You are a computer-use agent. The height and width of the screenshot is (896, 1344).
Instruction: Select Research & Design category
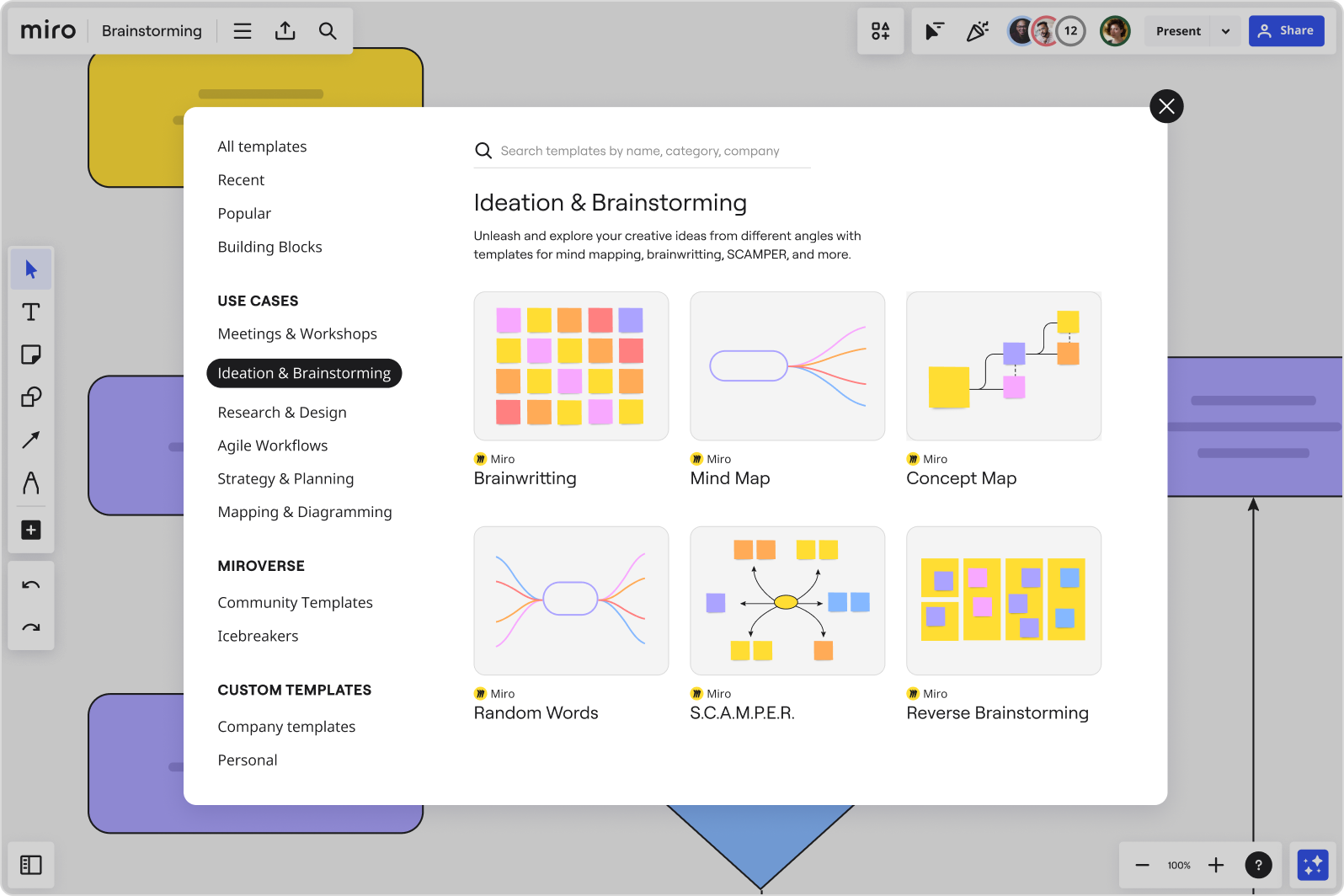point(282,413)
